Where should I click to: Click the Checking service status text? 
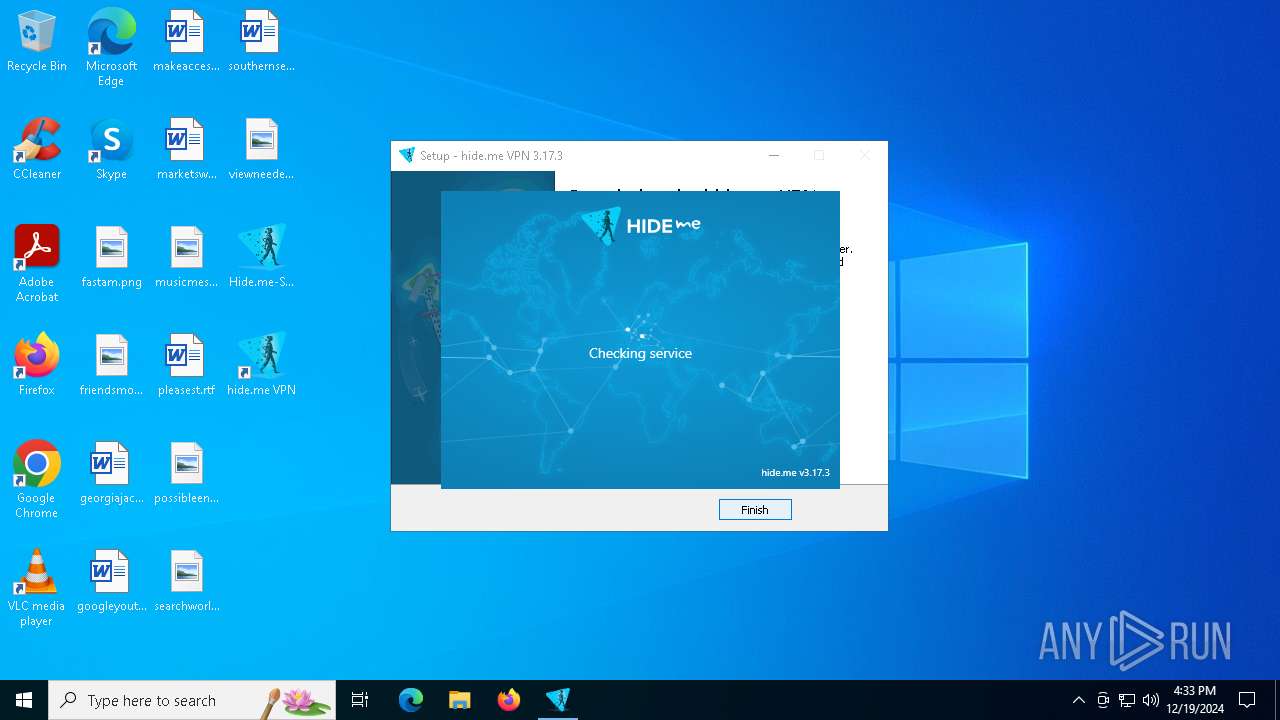pos(640,353)
